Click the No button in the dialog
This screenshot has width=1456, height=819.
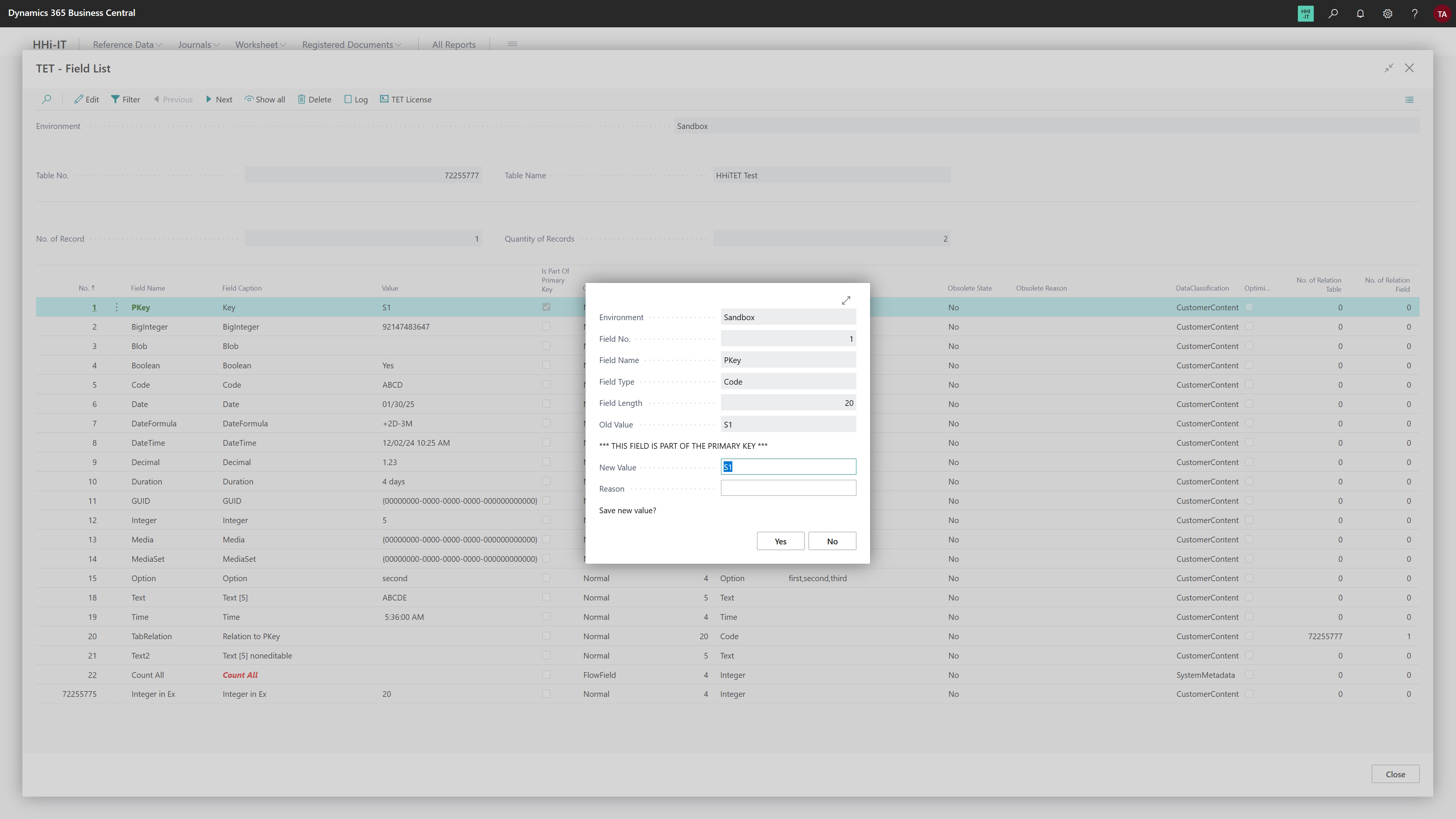coord(831,541)
